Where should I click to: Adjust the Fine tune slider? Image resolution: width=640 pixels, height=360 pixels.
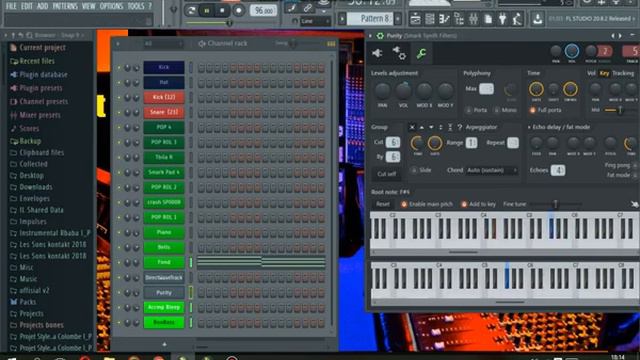pos(555,204)
